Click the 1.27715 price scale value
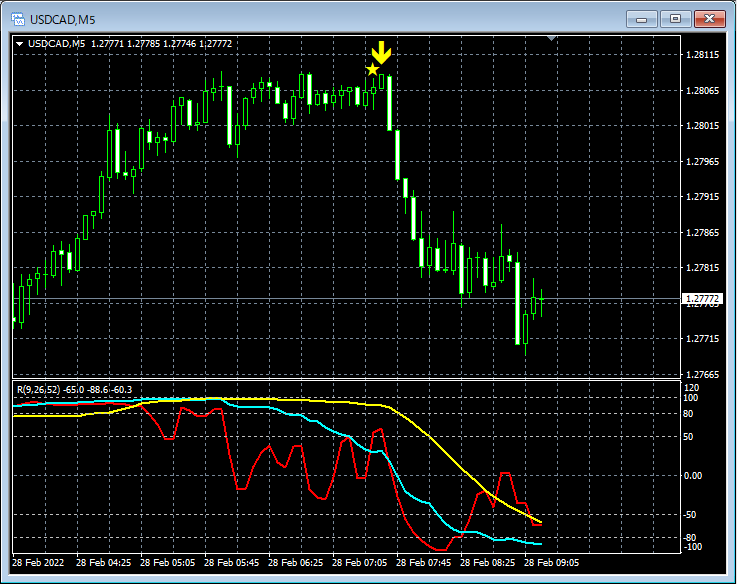 click(x=703, y=339)
